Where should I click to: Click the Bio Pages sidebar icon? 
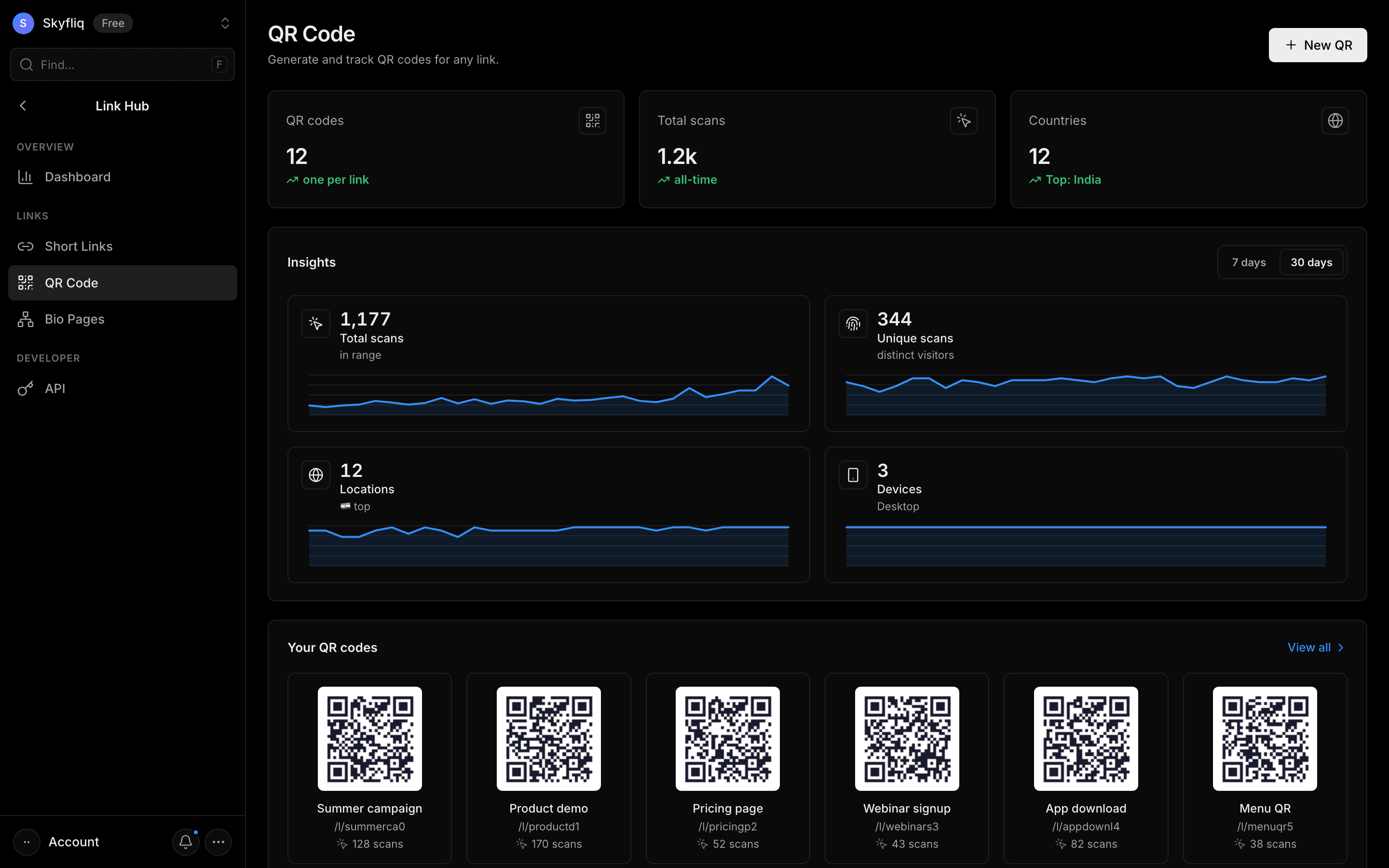click(25, 319)
